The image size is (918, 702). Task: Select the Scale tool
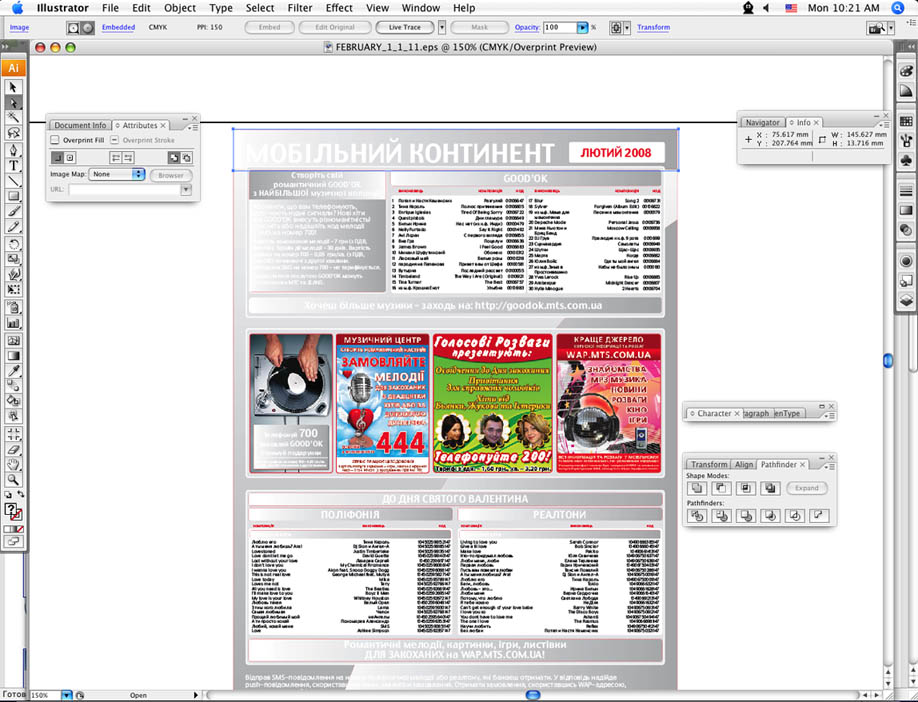[x=13, y=259]
